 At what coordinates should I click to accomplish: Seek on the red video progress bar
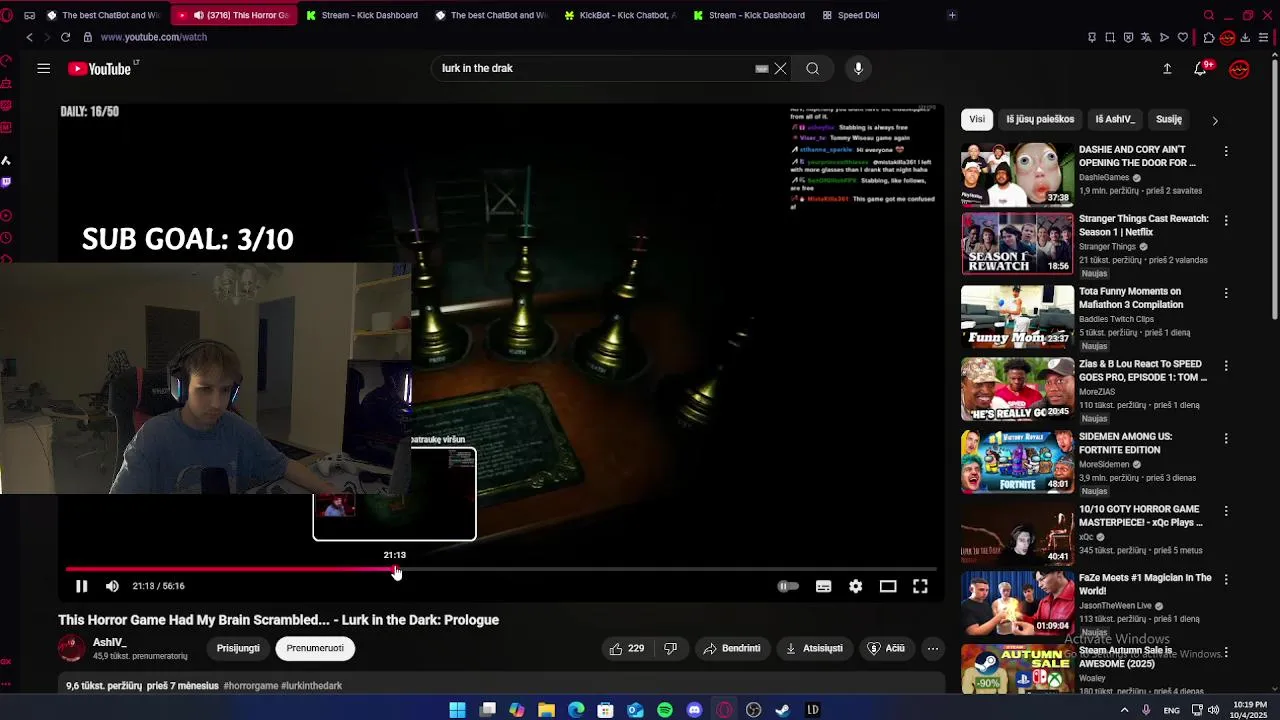point(501,569)
